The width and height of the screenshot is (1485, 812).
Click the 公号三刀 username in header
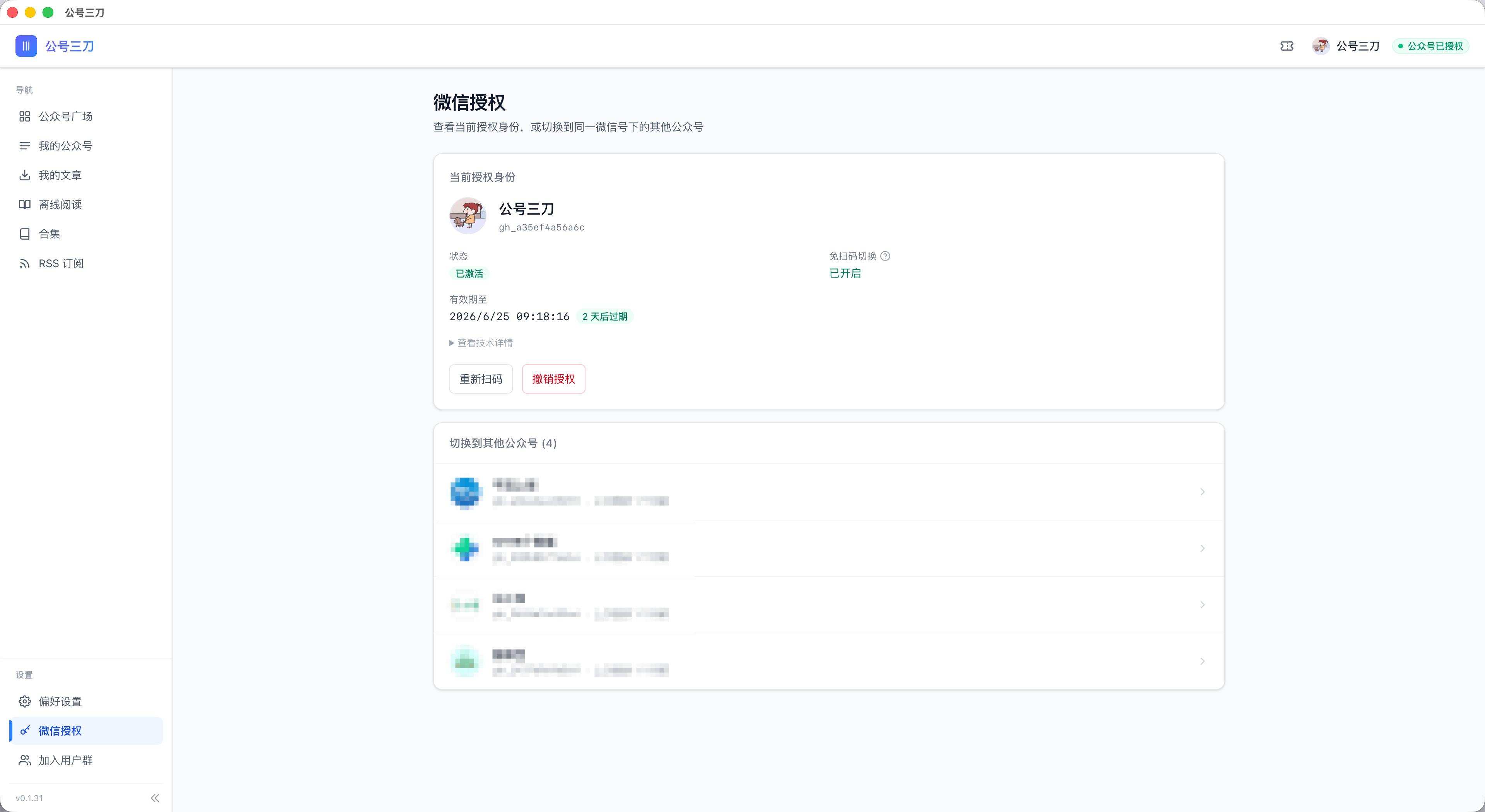pyautogui.click(x=1358, y=46)
